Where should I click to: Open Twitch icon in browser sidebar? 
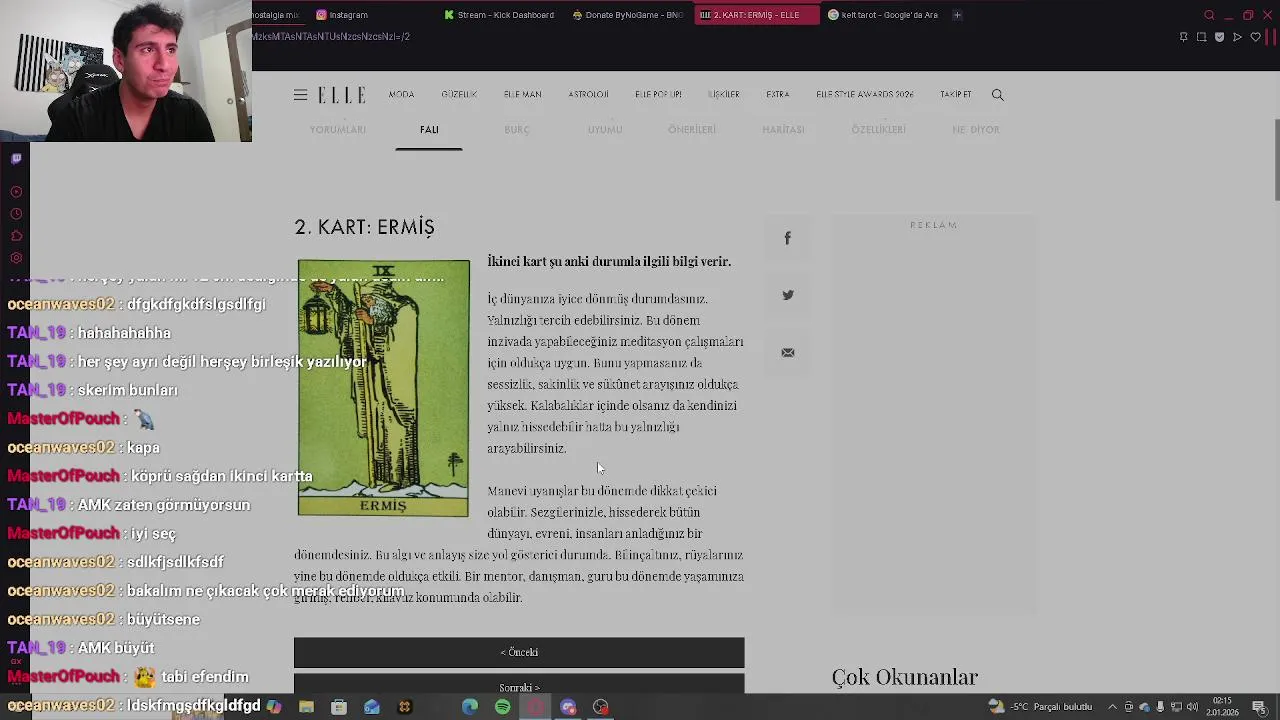coord(16,159)
